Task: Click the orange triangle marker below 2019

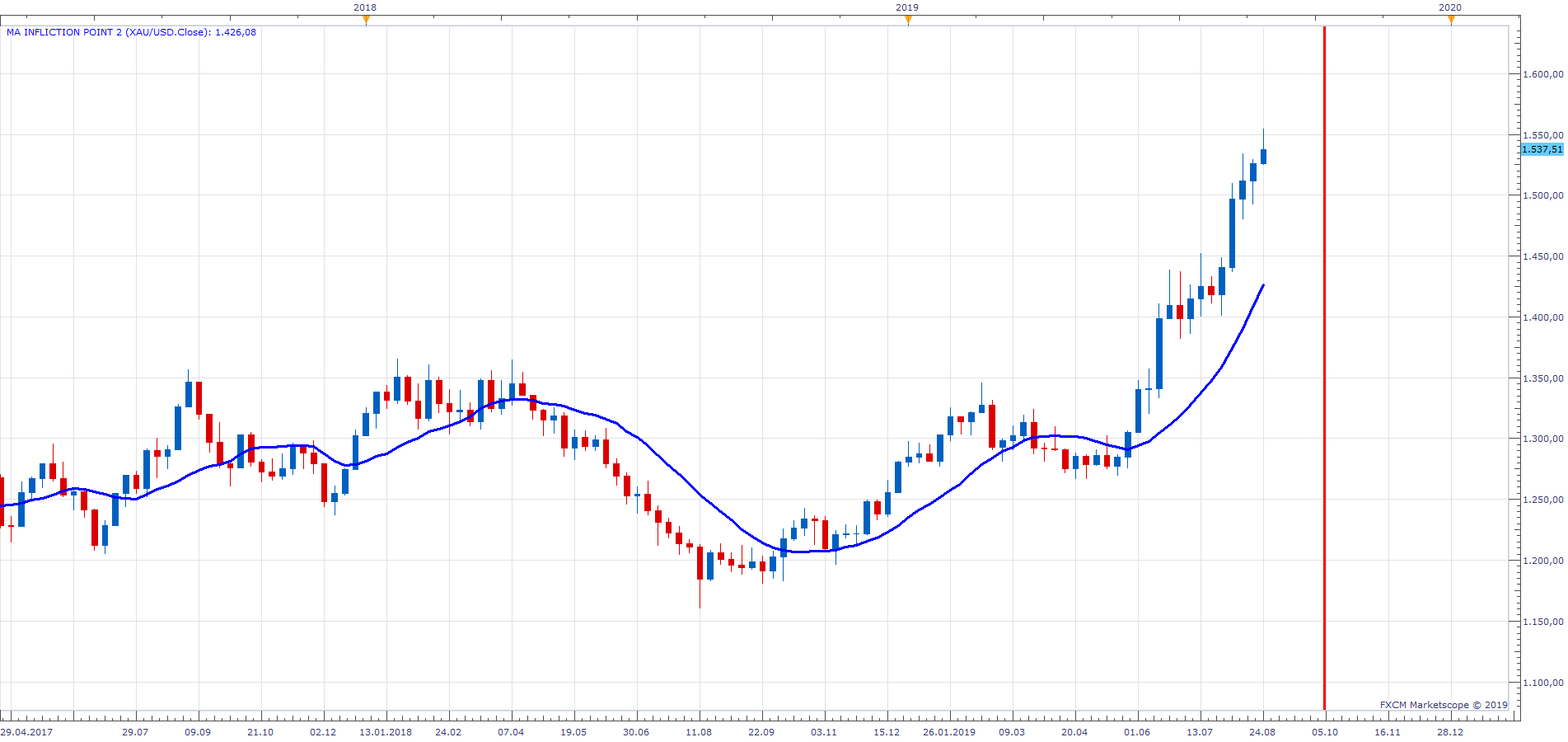Action: coord(908,20)
